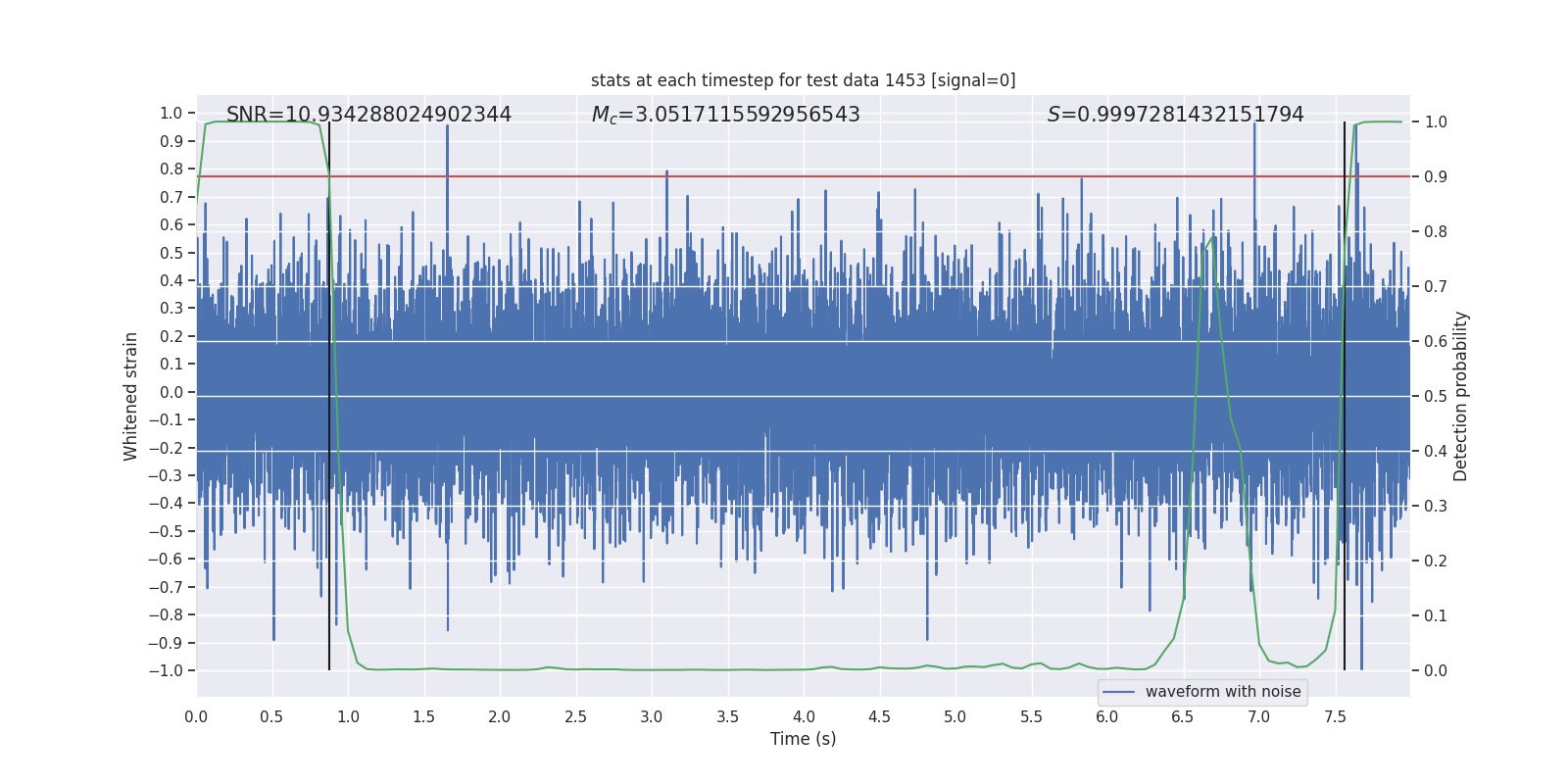Click the left axis tick label −1.0
The image size is (1568, 784).
point(166,670)
